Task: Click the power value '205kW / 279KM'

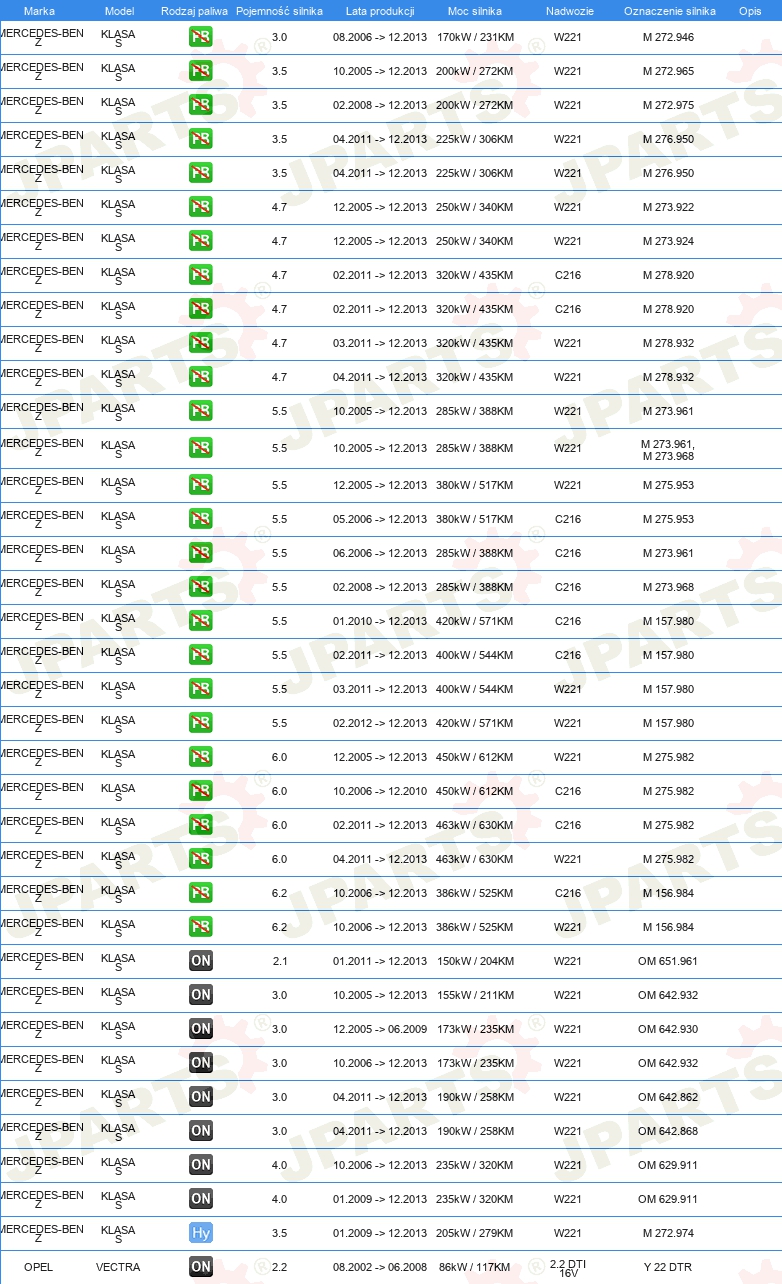Action: pos(475,1233)
